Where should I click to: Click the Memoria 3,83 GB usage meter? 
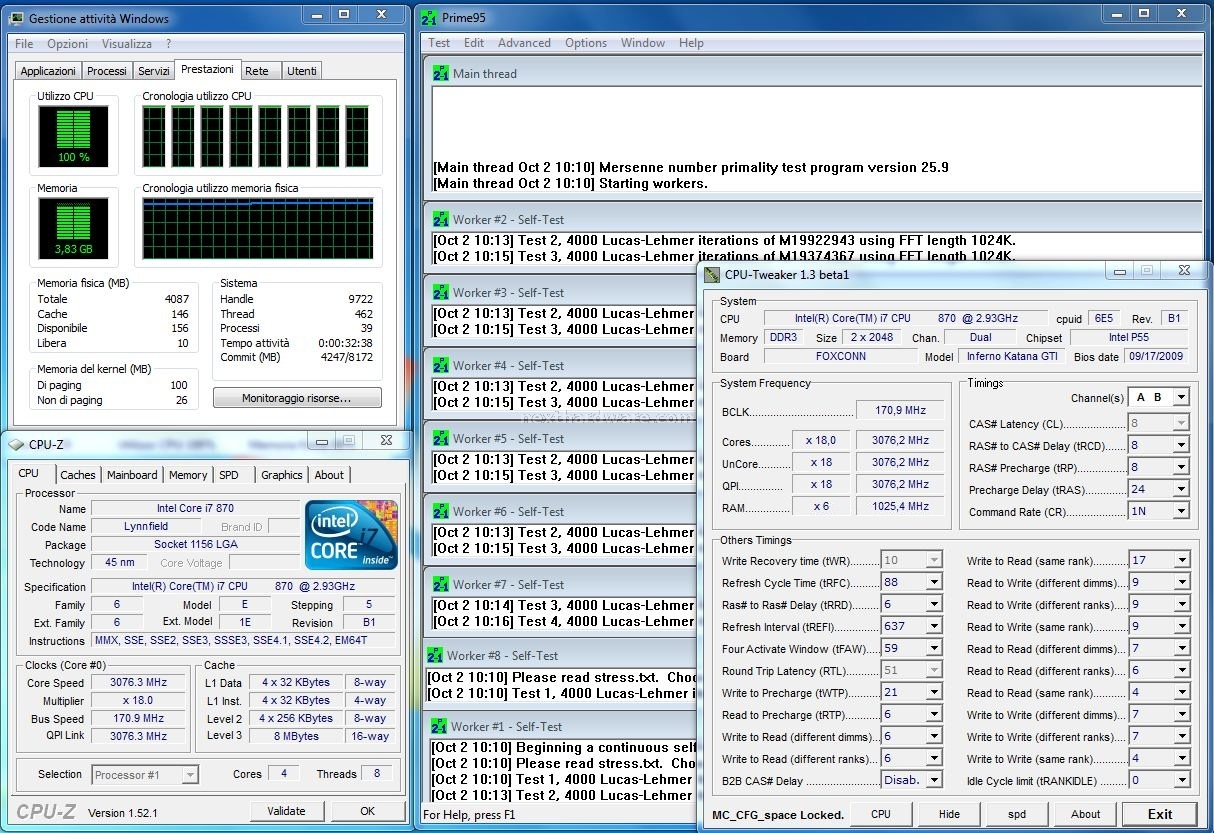coord(73,227)
